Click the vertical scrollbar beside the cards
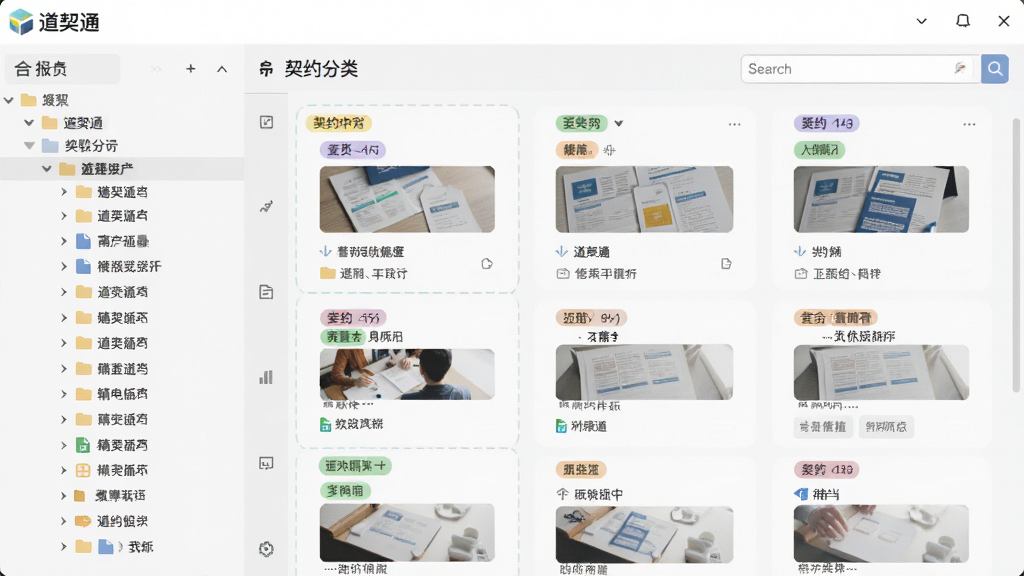Screen dimensions: 1024x576 click(1016, 255)
